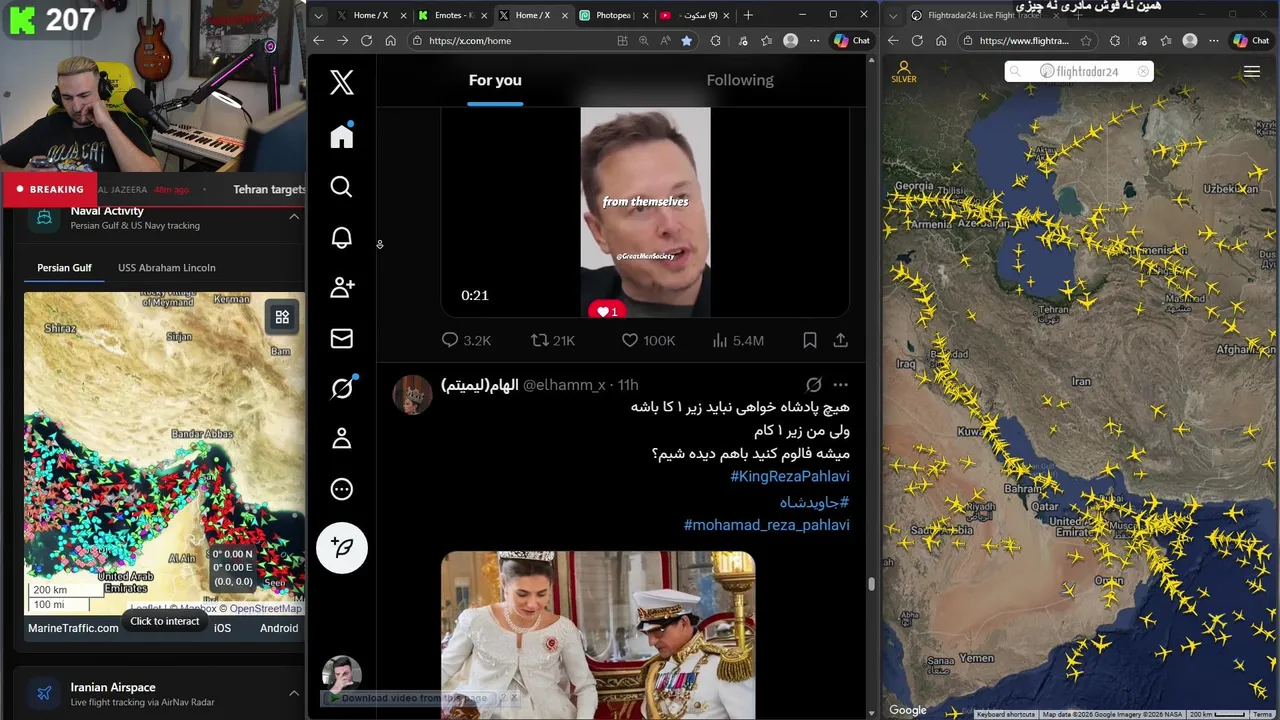Open profile icon in Flightradar browser toolbar
This screenshot has width=1280, height=720.
(x=1190, y=41)
